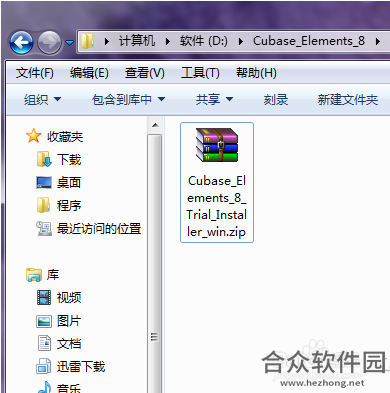Screen dimensions: 390x393
Task: Click the 程序 folder icon
Action: tap(44, 205)
